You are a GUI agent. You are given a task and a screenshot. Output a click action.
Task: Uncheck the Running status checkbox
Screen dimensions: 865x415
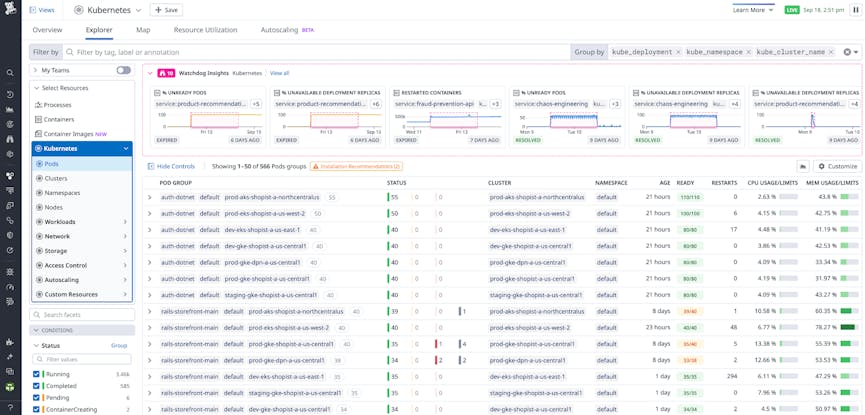click(x=36, y=374)
